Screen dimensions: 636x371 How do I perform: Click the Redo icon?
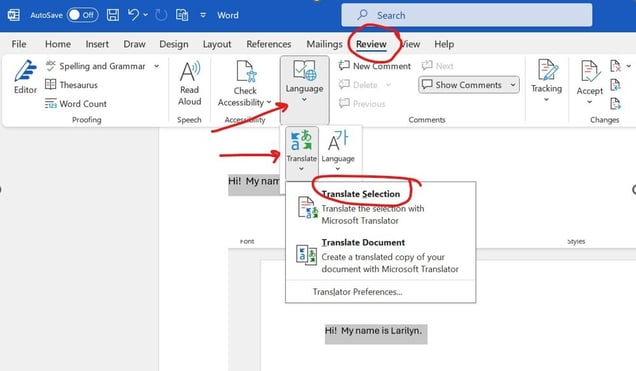(161, 15)
